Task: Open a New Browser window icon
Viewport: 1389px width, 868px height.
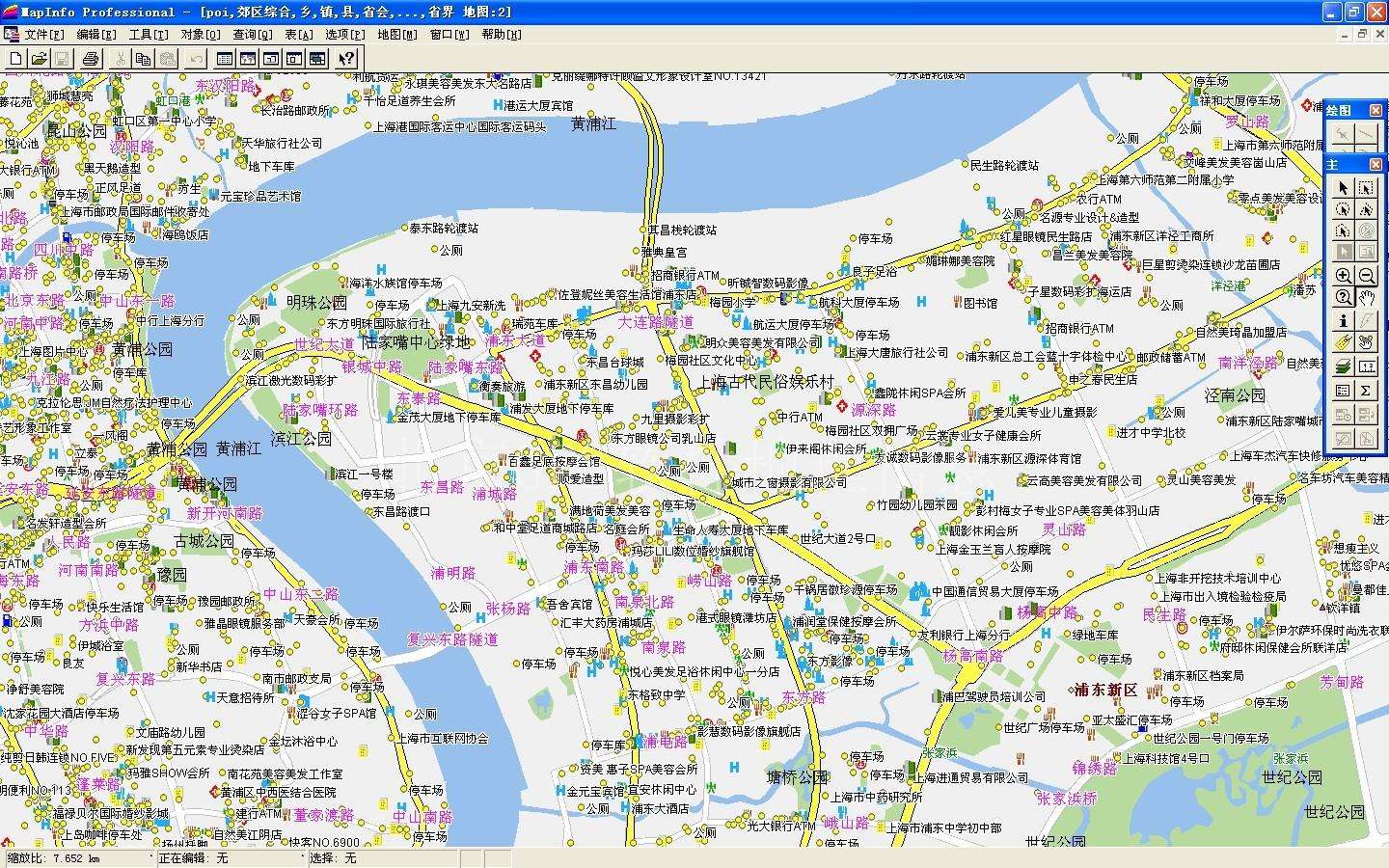Action: click(225, 59)
